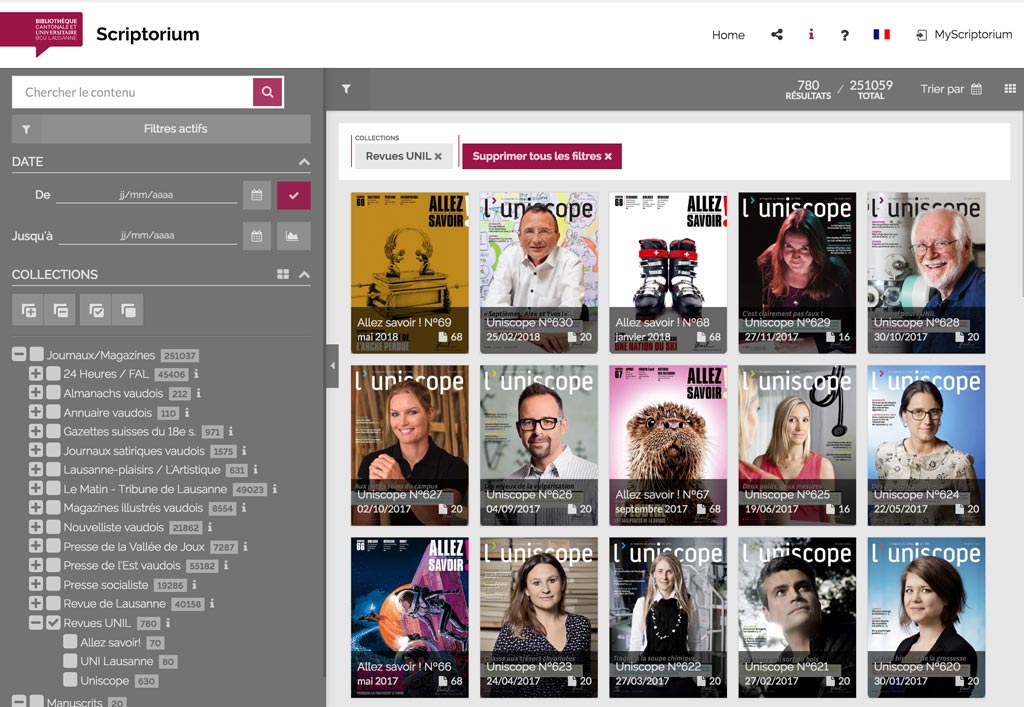This screenshot has height=707, width=1024.
Task: Click the Filtres actifs bar
Action: 175,129
